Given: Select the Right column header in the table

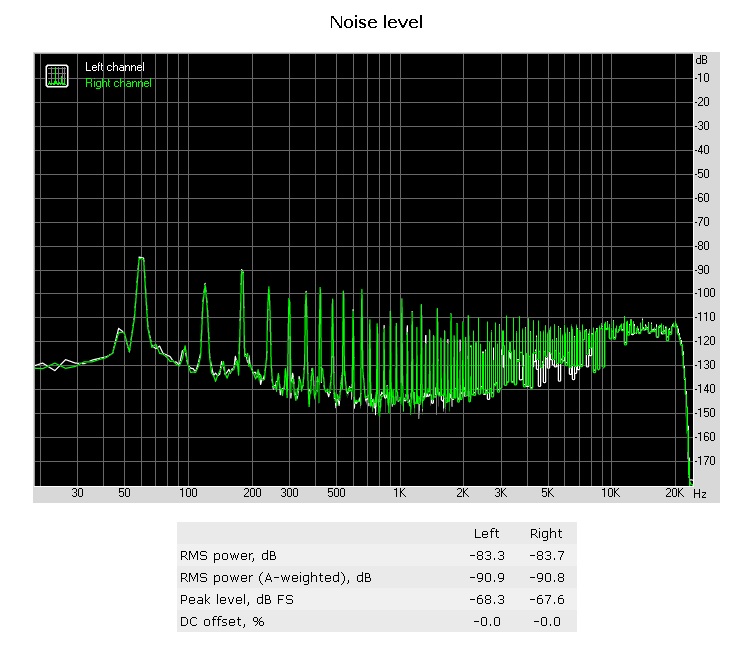Looking at the screenshot, I should [x=546, y=533].
